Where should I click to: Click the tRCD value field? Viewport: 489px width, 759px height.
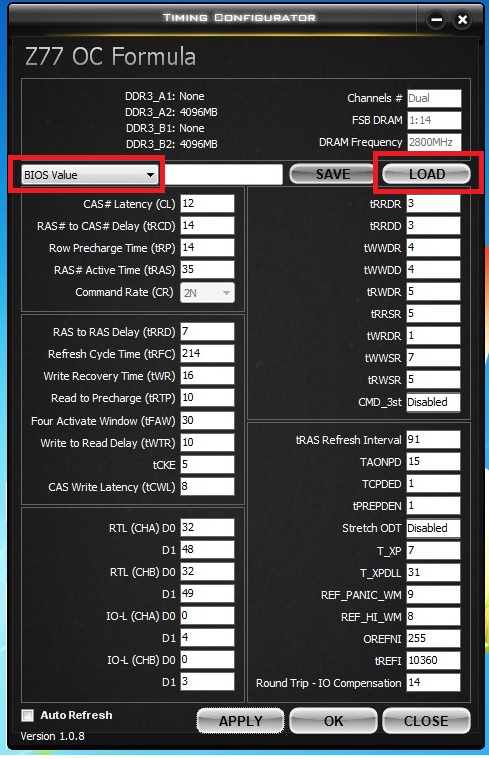207,226
